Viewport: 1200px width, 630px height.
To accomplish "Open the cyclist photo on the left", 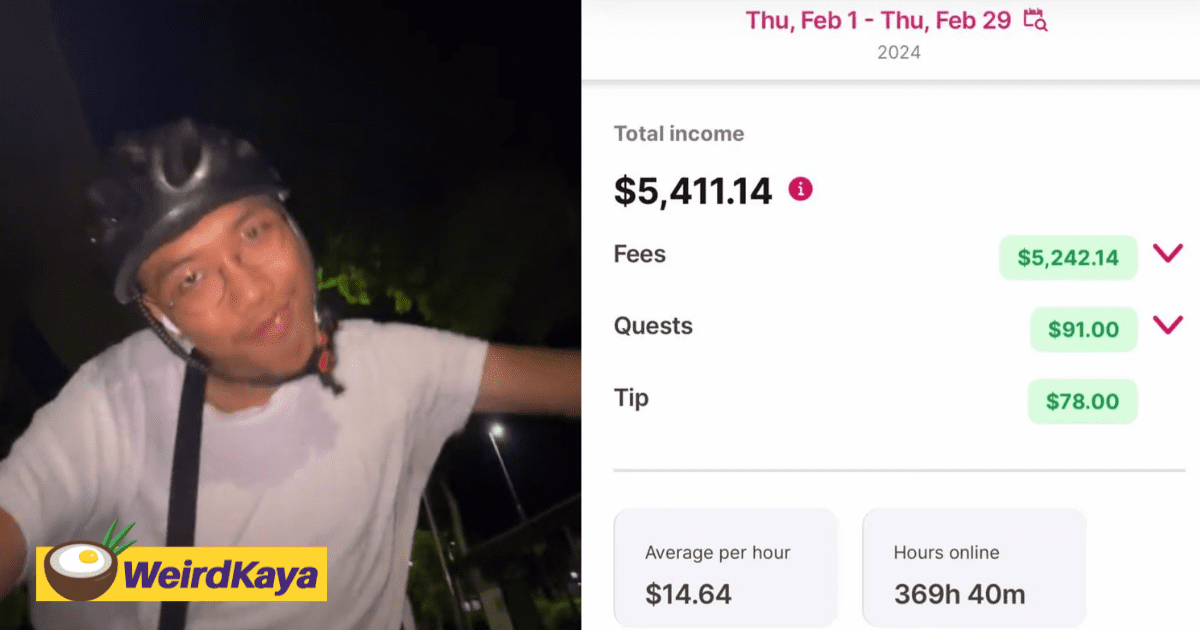I will click(290, 300).
